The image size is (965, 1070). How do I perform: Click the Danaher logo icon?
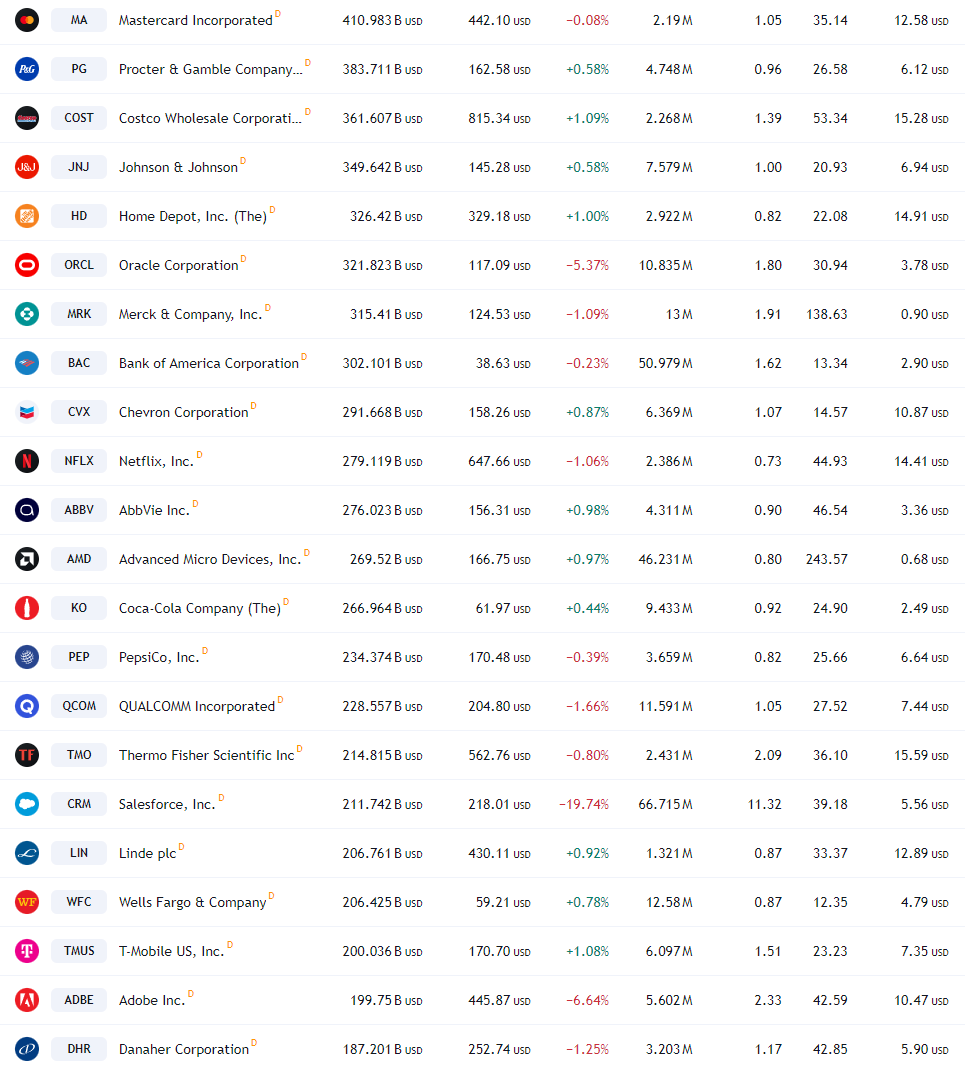[27, 1050]
